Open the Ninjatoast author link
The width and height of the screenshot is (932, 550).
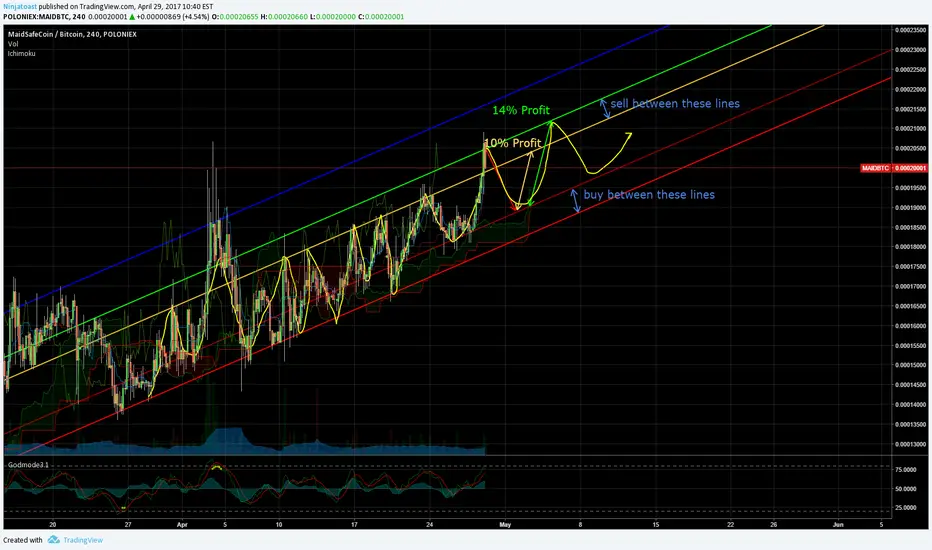pyautogui.click(x=20, y=7)
